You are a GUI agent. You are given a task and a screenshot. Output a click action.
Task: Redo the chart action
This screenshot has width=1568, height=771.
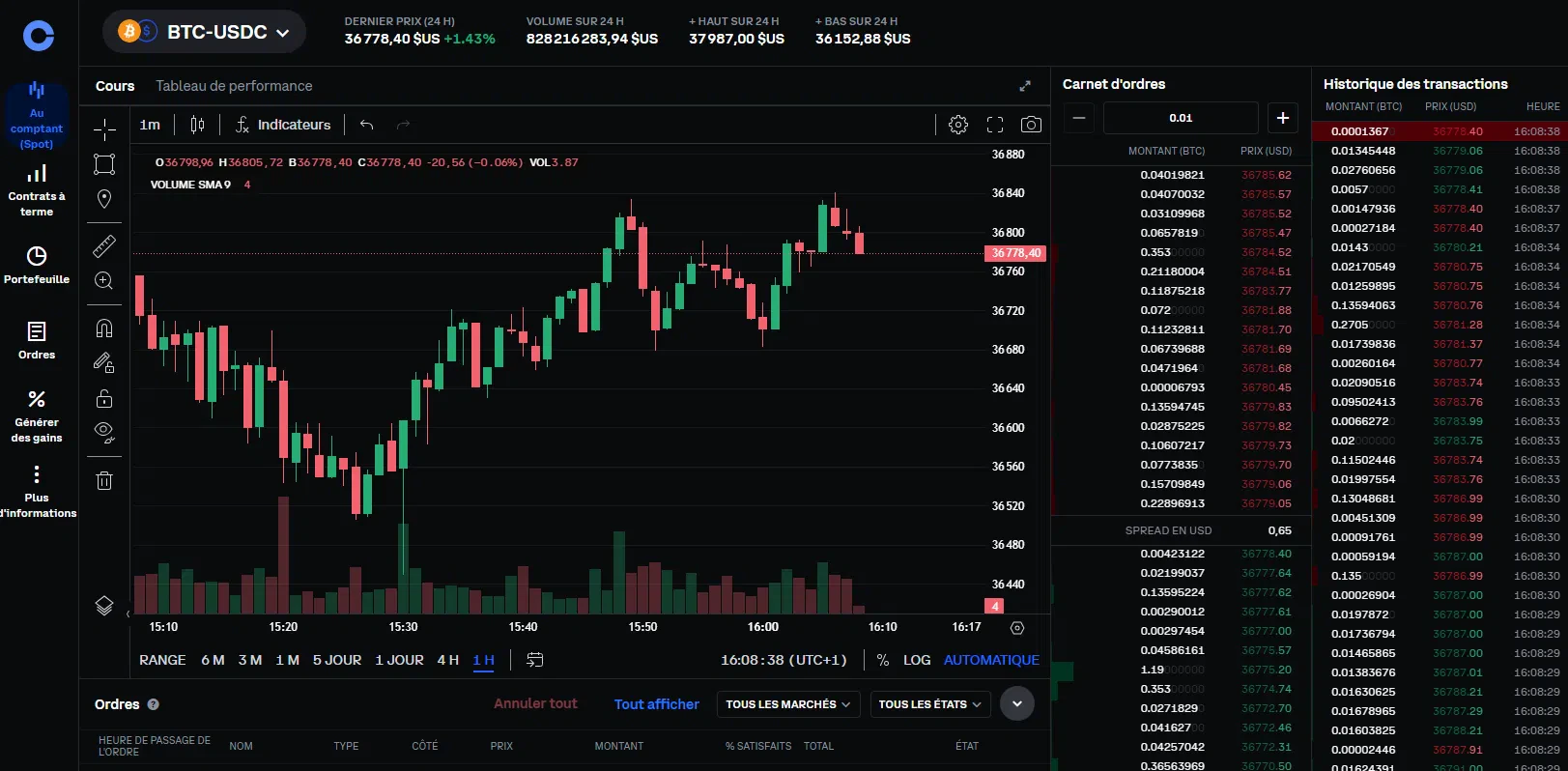click(404, 125)
